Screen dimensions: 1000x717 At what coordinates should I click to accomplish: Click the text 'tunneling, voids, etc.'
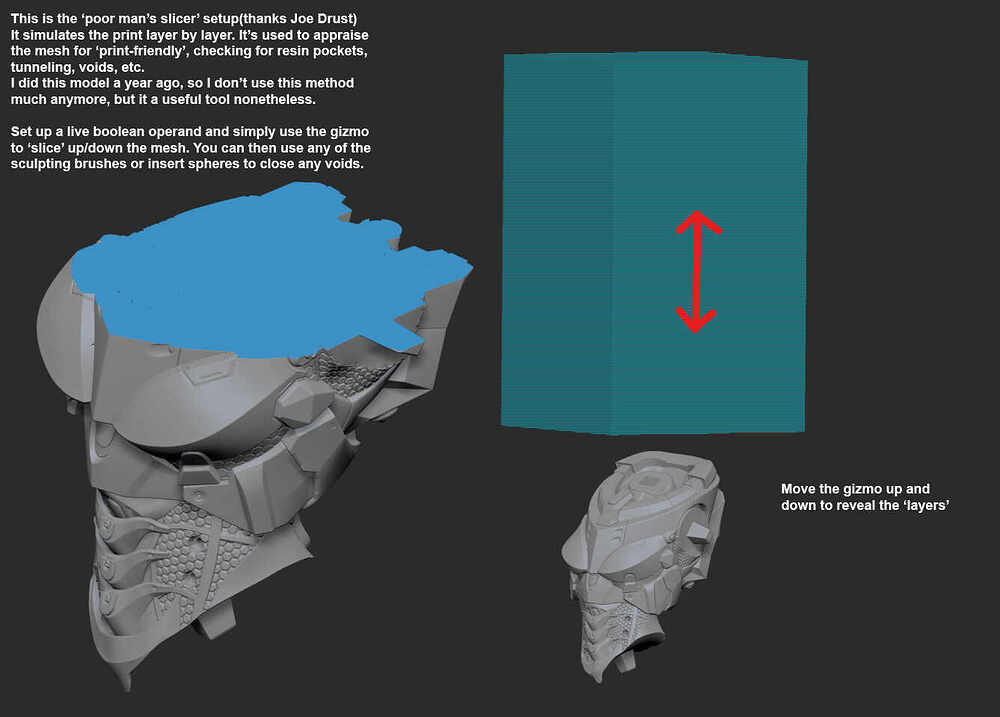tap(77, 67)
